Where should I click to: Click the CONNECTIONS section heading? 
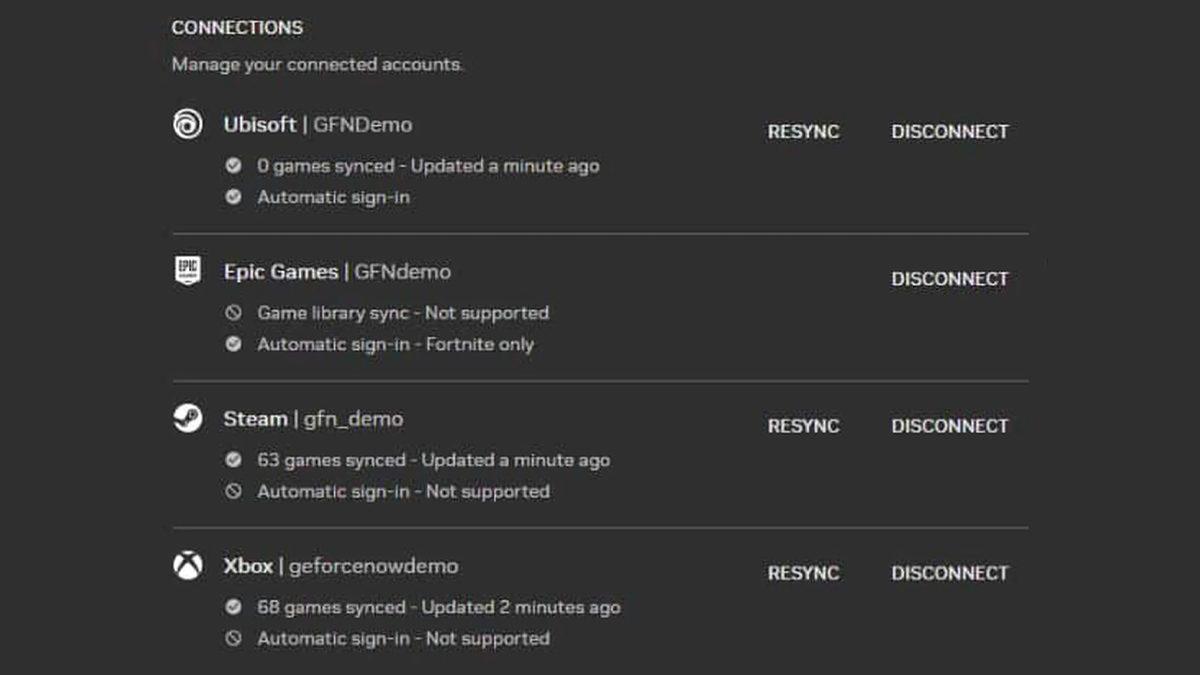pos(236,27)
